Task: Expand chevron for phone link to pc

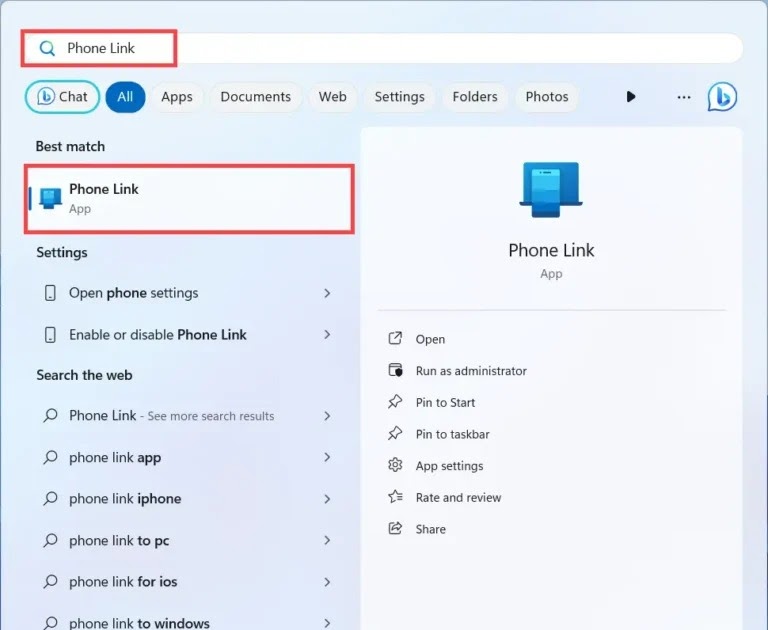Action: (x=327, y=540)
